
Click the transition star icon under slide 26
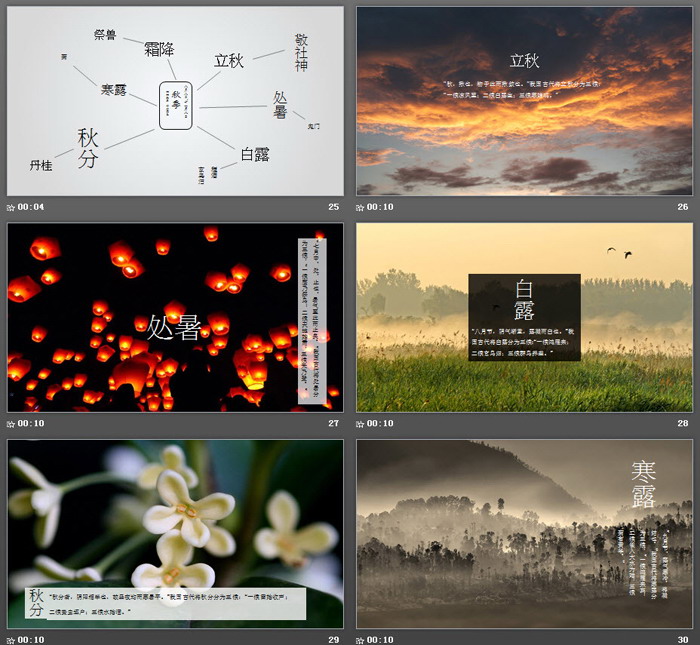coord(361,207)
